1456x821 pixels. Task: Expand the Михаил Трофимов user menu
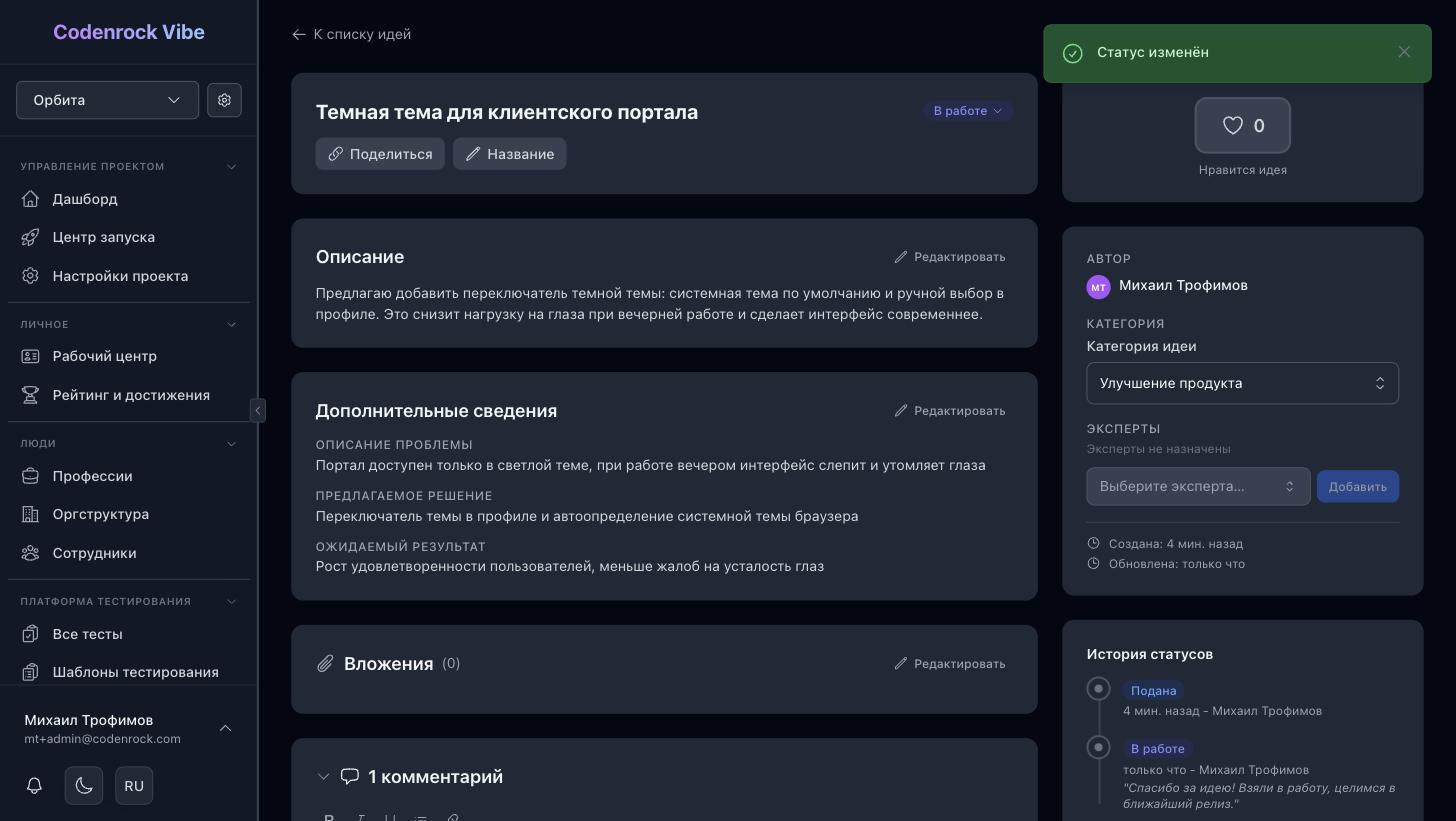pyautogui.click(x=225, y=728)
